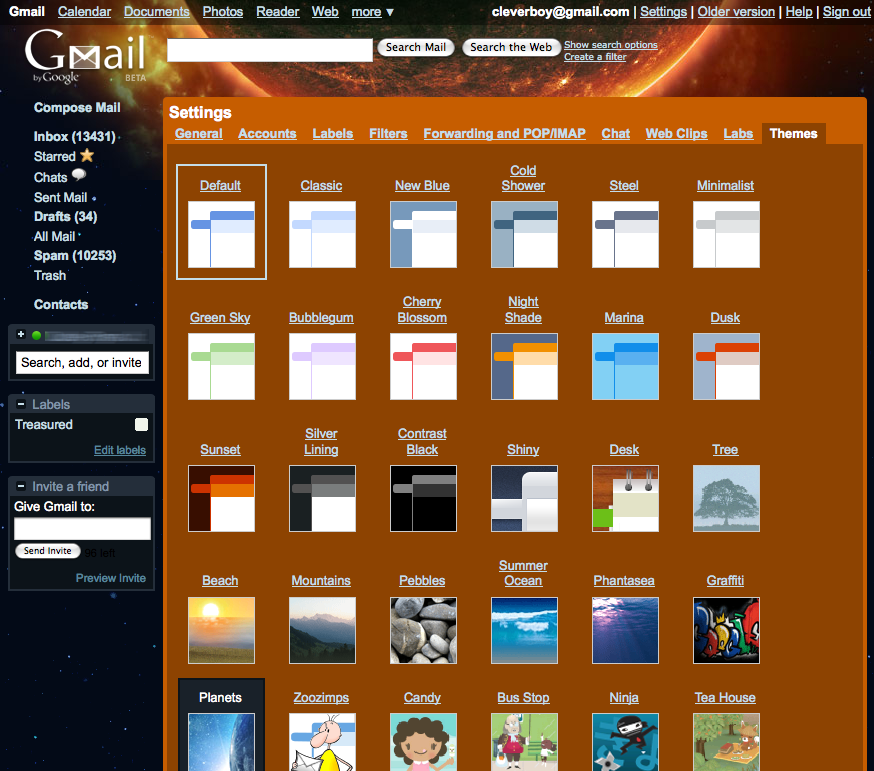Open Spam (10253) folder
The image size is (874, 771).
(75, 256)
